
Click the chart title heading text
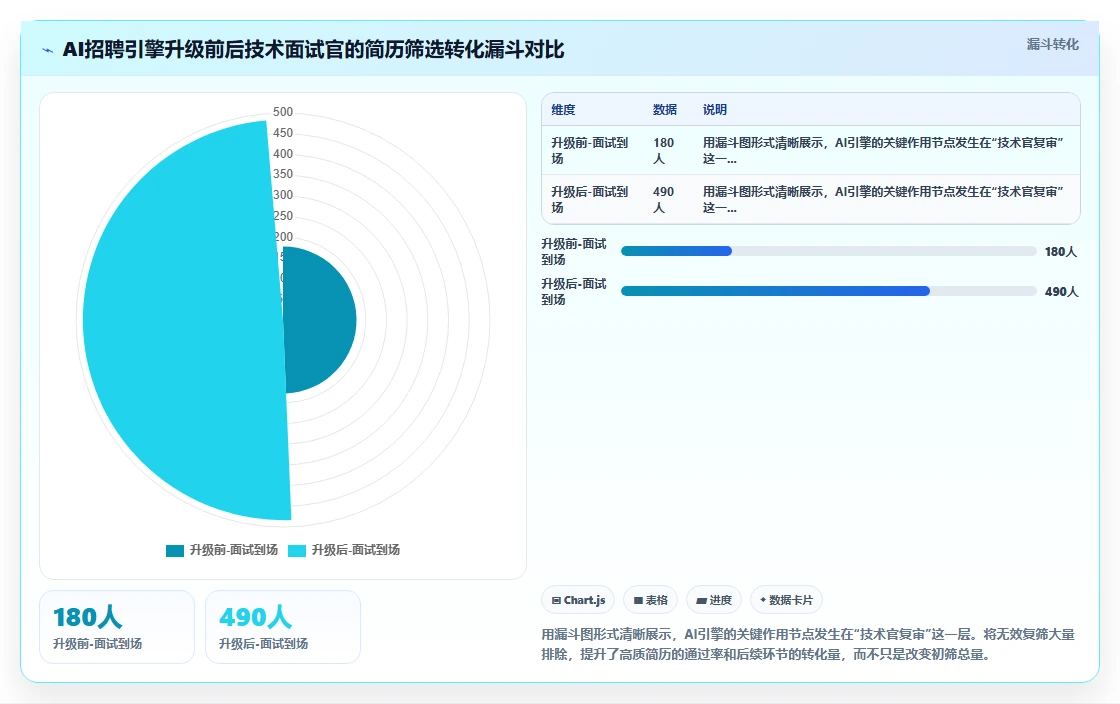[314, 49]
